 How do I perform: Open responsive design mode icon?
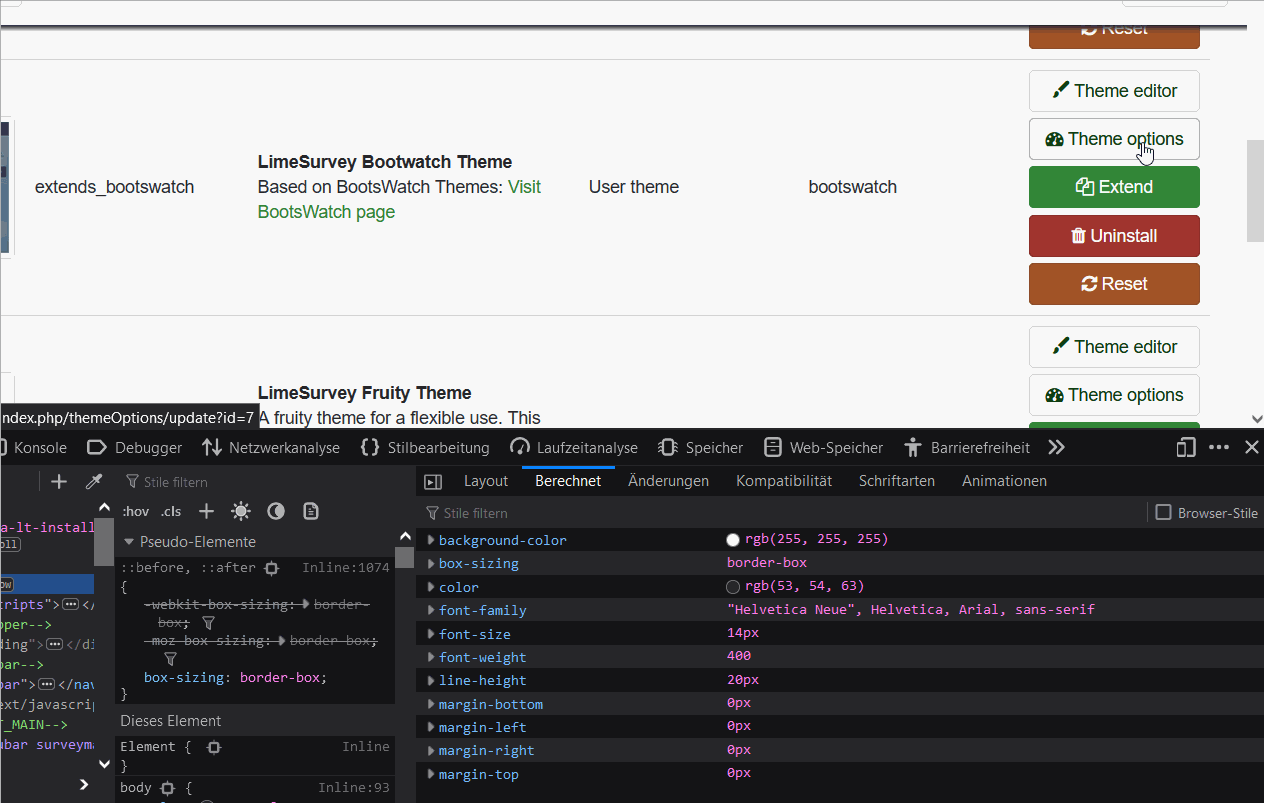tap(1186, 448)
